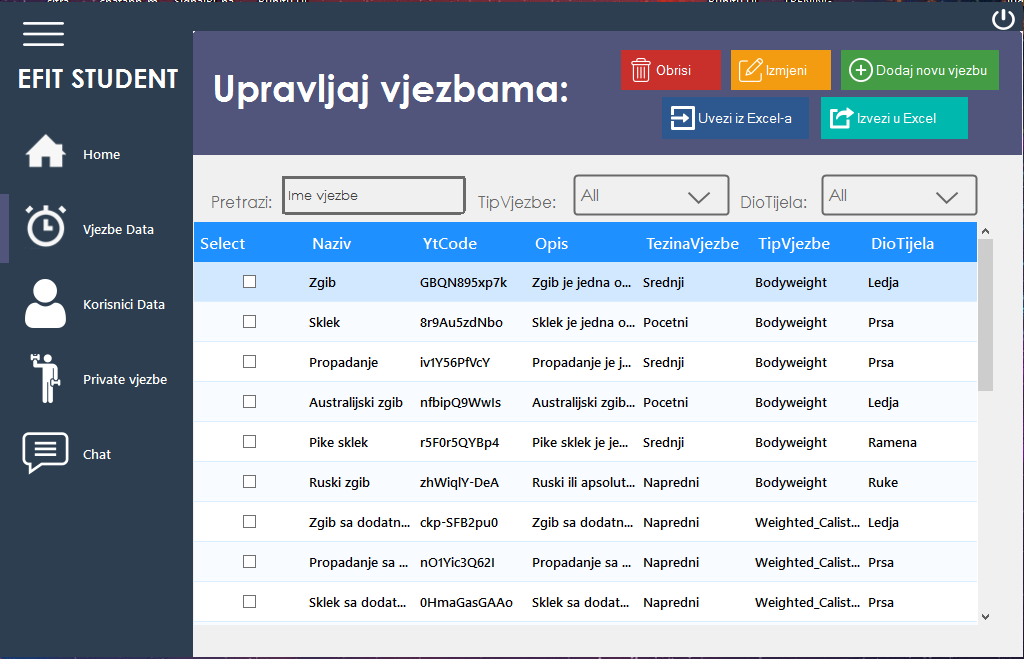Click the Ruke cell in Ruski zgib row
The image size is (1024, 659).
click(883, 482)
